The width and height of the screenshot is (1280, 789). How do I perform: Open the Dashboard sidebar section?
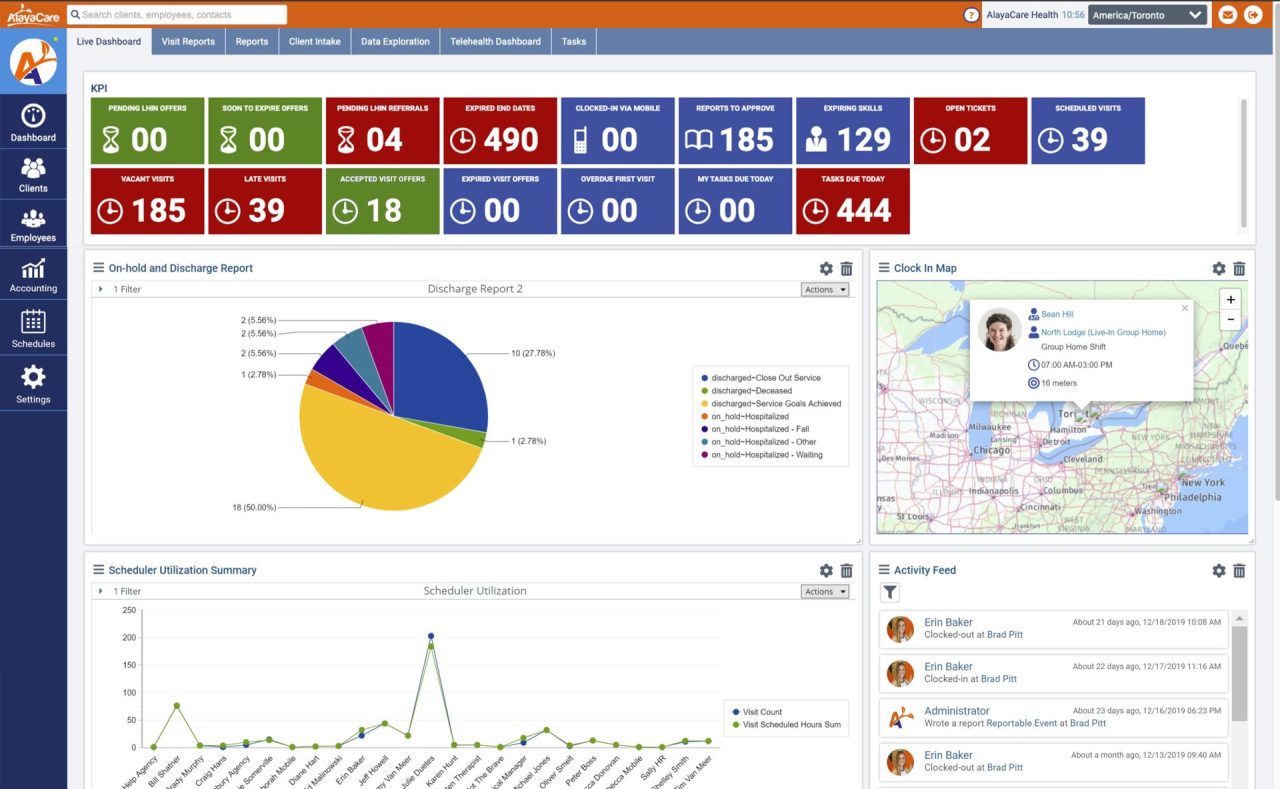point(33,123)
